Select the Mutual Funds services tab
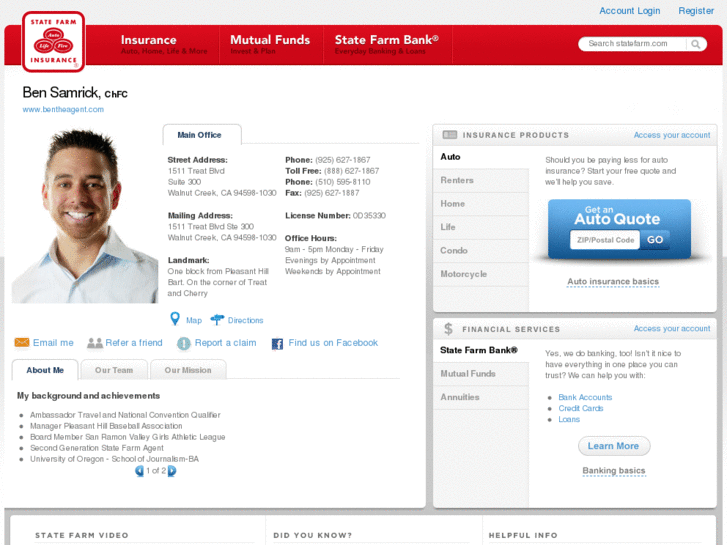Viewport: 727px width, 545px height. pos(481,374)
